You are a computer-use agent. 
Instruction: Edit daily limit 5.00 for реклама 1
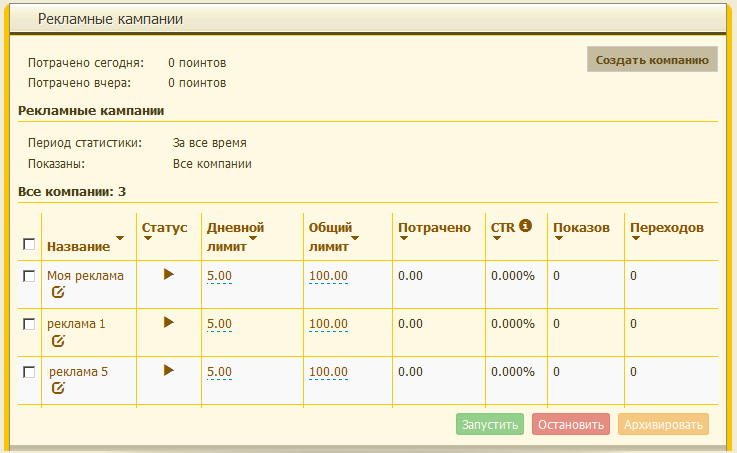tap(220, 324)
